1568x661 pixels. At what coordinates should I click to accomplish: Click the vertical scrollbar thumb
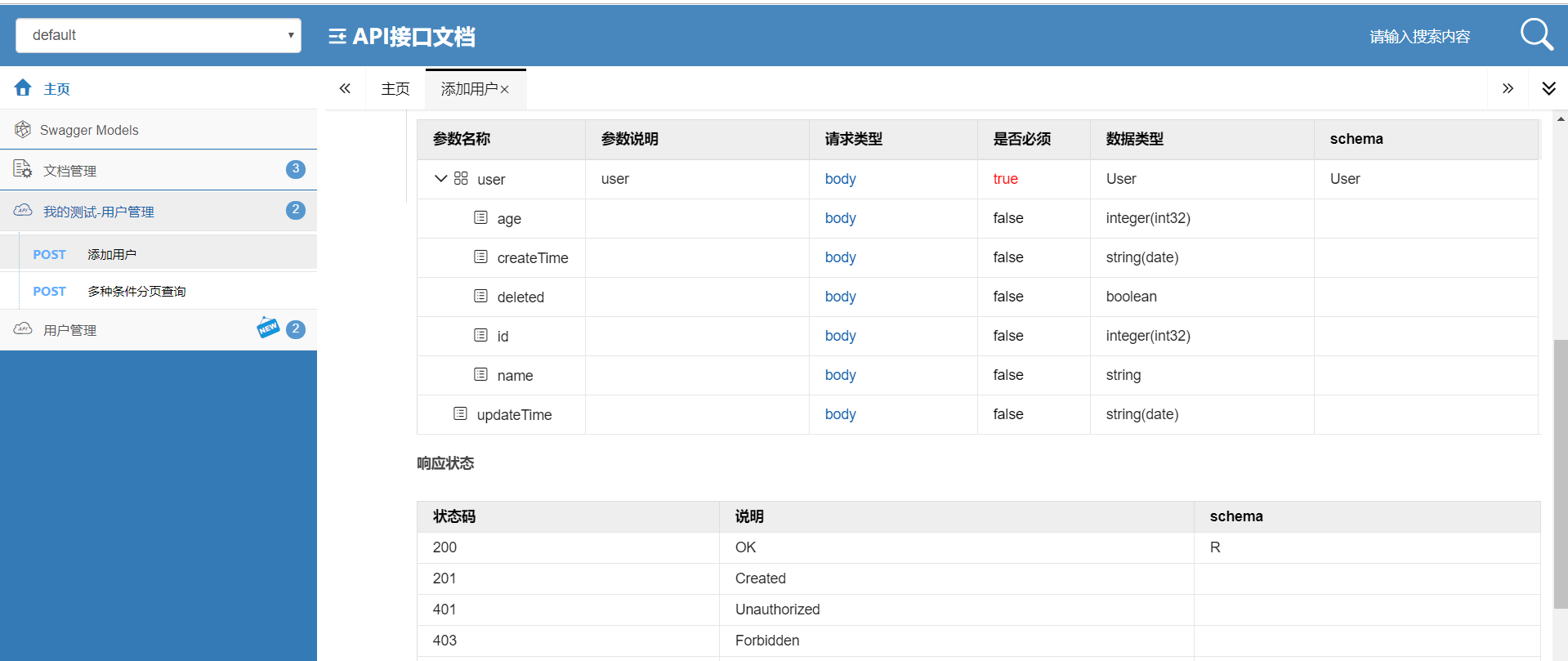1561,474
